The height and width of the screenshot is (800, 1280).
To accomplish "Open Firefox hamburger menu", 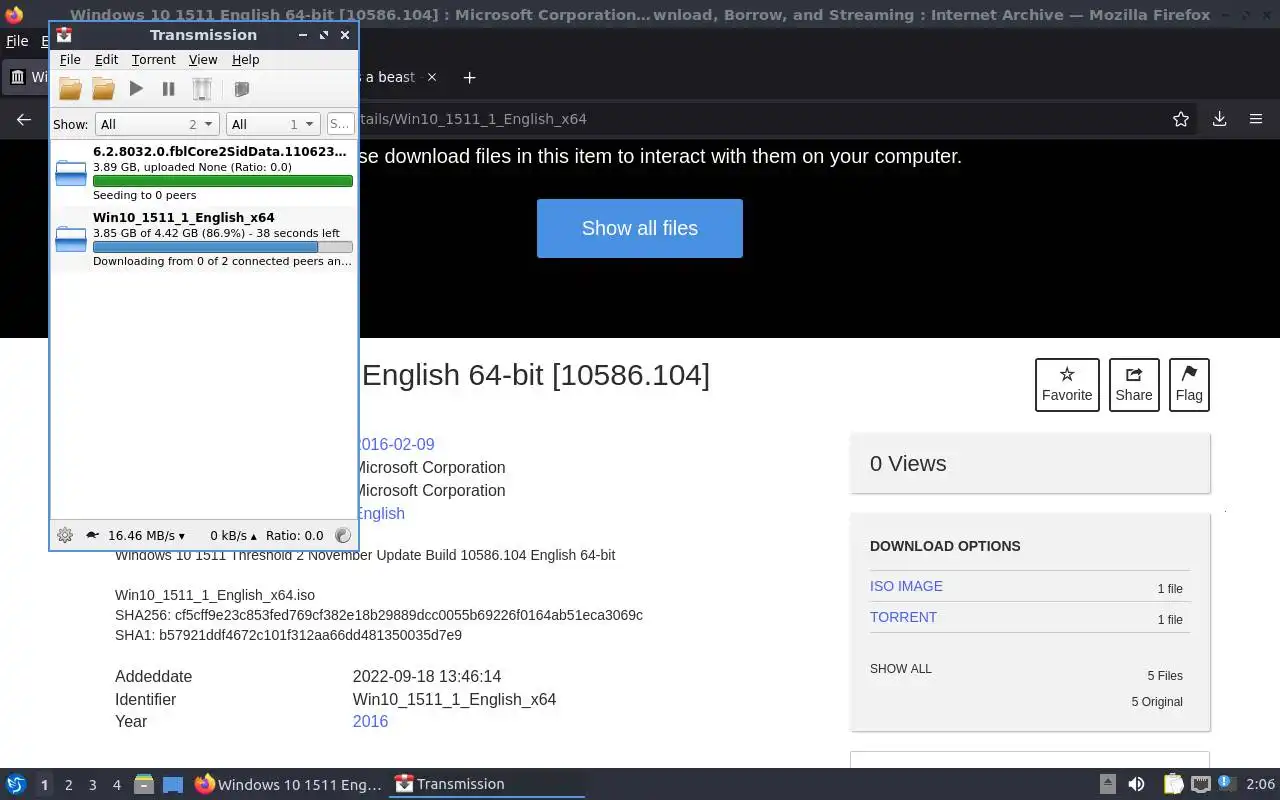I will 1256,119.
